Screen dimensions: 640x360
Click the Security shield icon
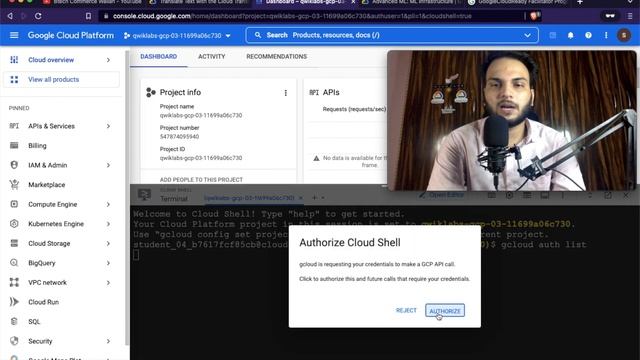point(14,341)
